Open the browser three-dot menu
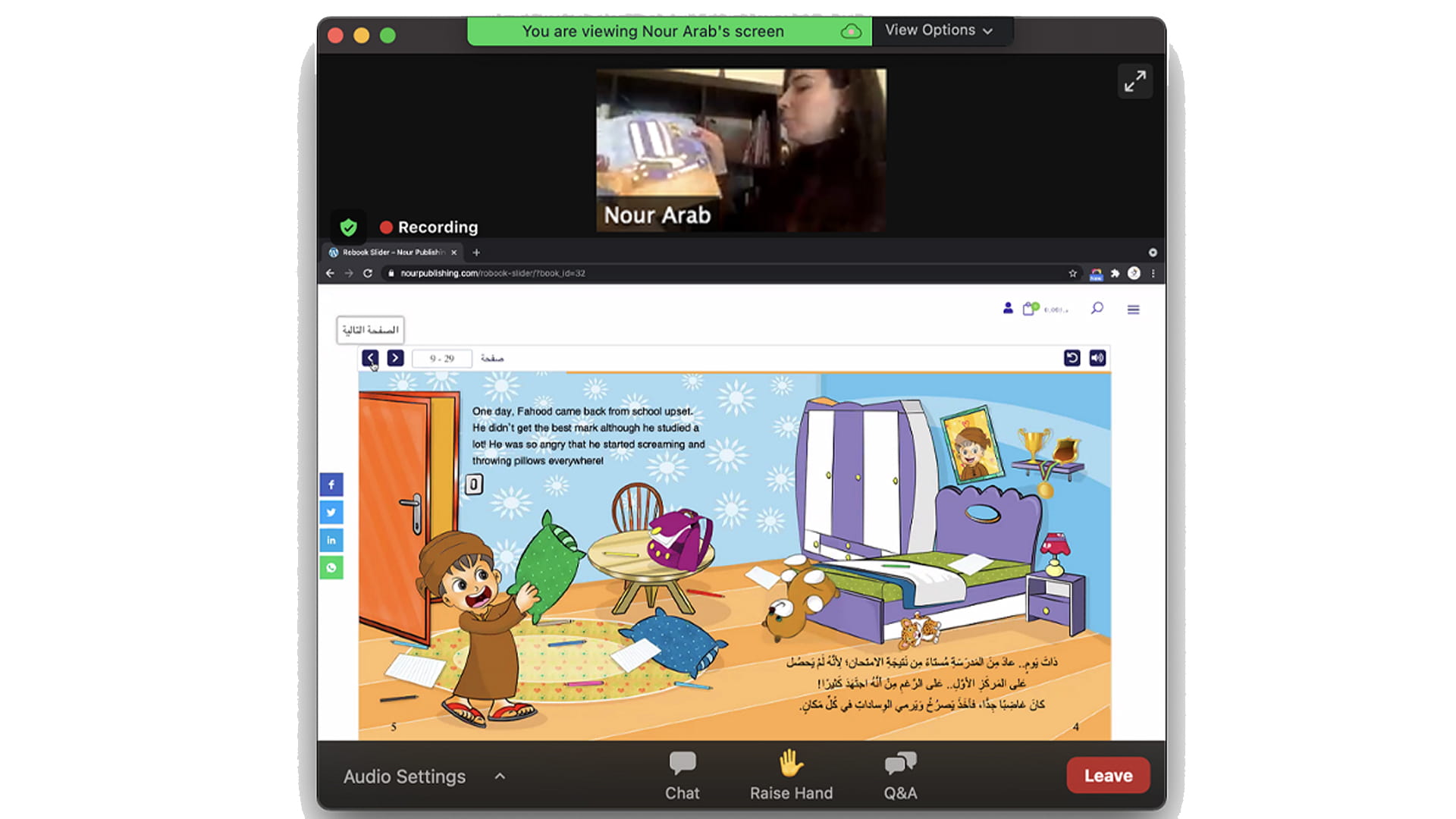 click(x=1153, y=273)
